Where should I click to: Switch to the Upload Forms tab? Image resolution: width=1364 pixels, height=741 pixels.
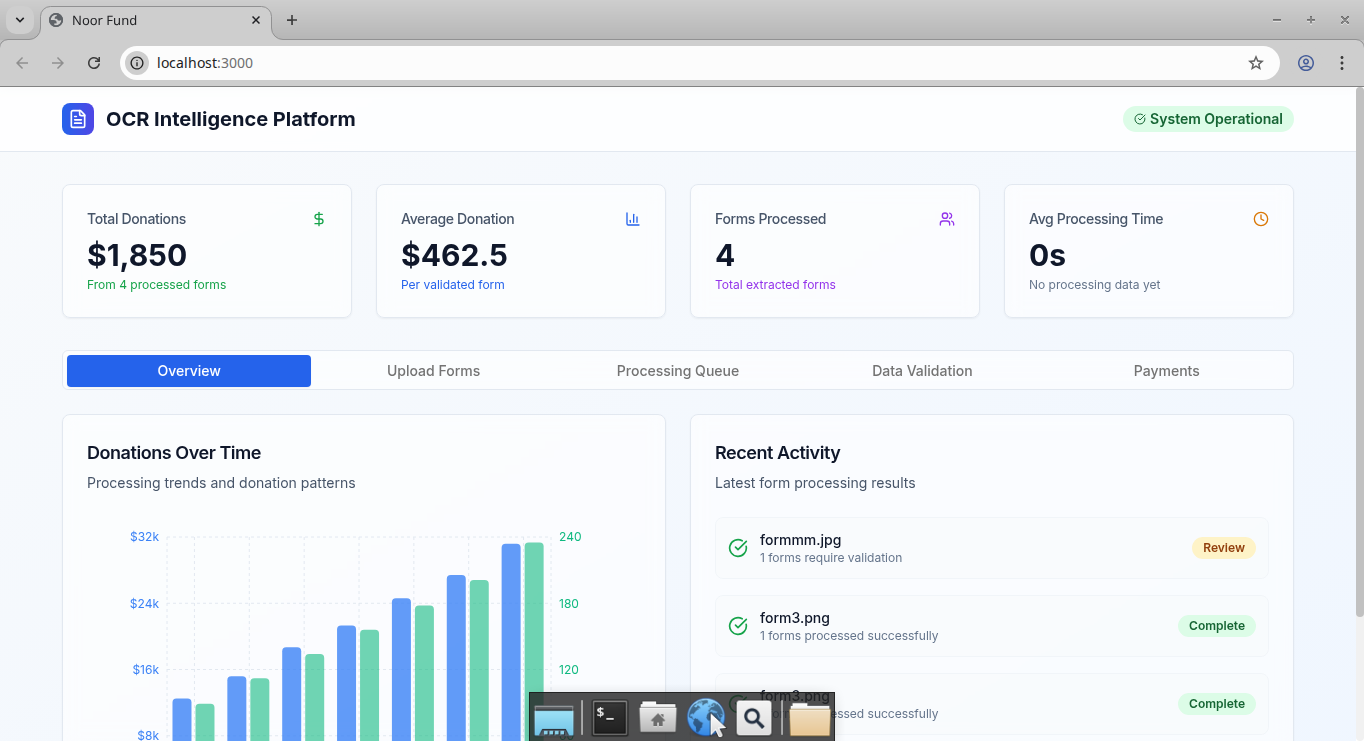433,370
